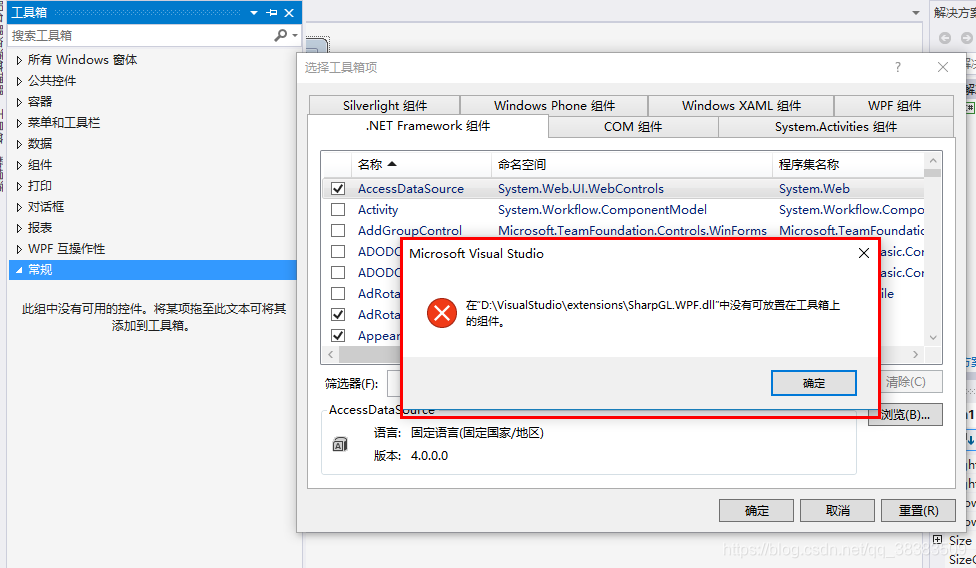Expand the 打印 toolbox group
This screenshot has height=568, width=976.
pos(19,186)
